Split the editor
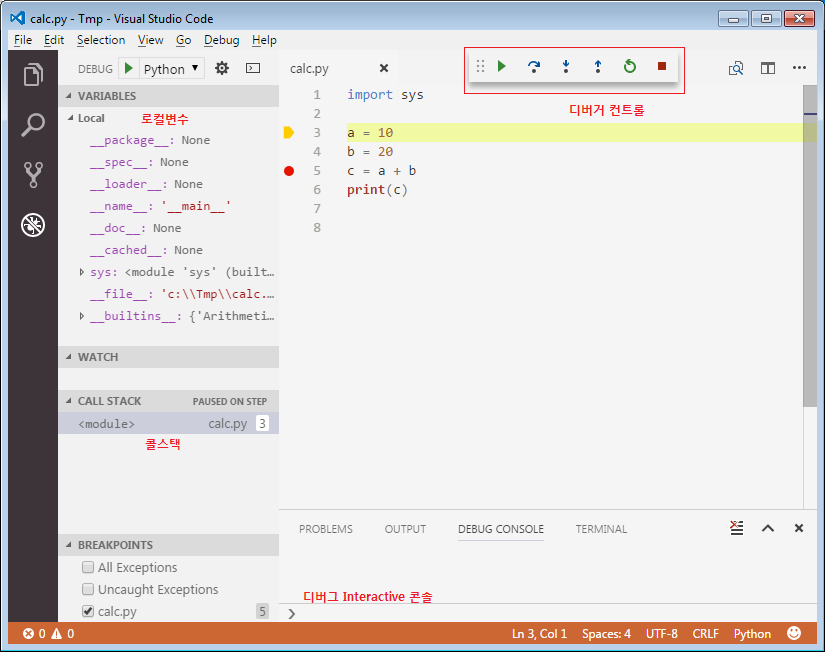 768,68
